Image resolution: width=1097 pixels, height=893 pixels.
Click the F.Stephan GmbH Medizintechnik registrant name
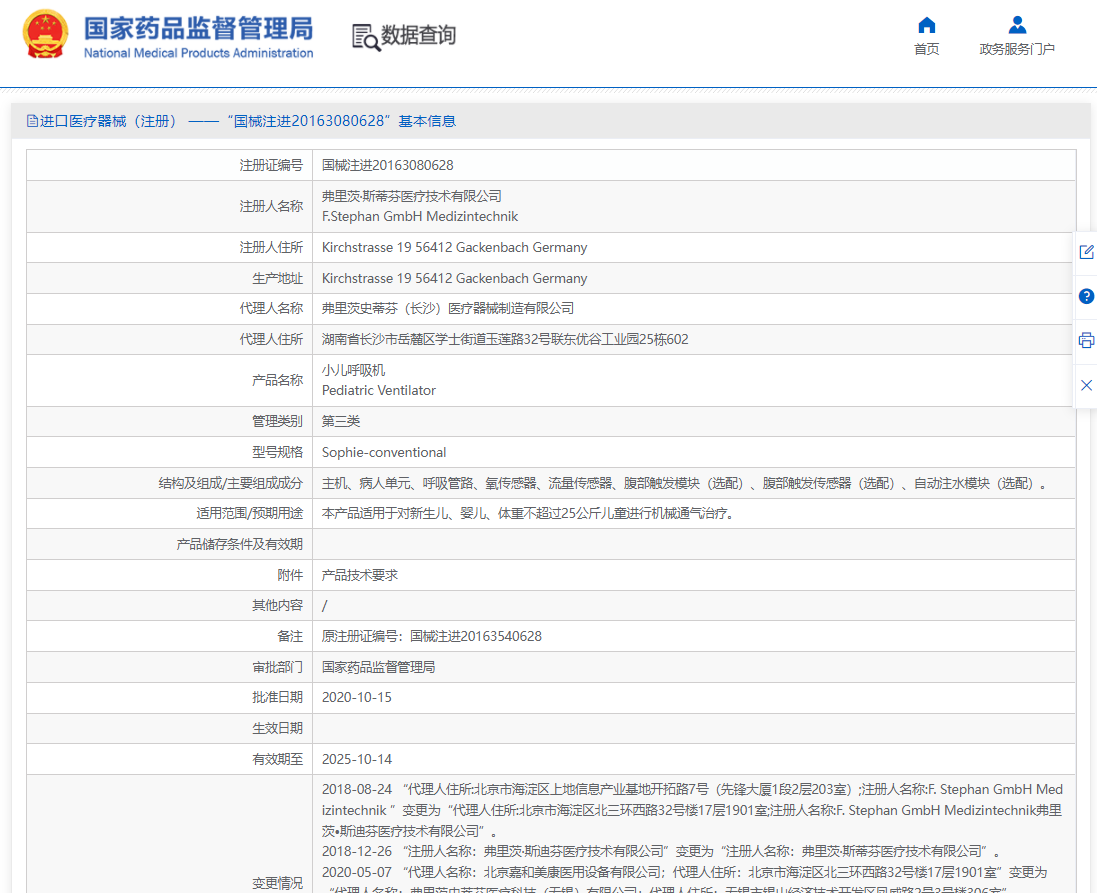pos(420,216)
